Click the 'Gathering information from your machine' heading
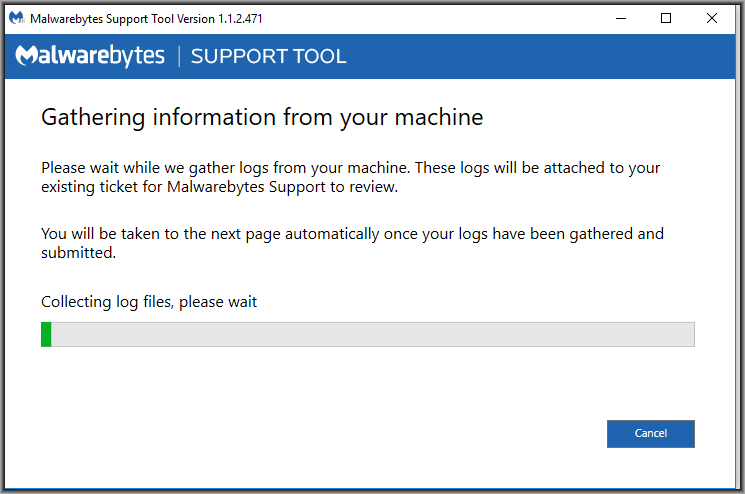The height and width of the screenshot is (494, 745). click(x=262, y=117)
